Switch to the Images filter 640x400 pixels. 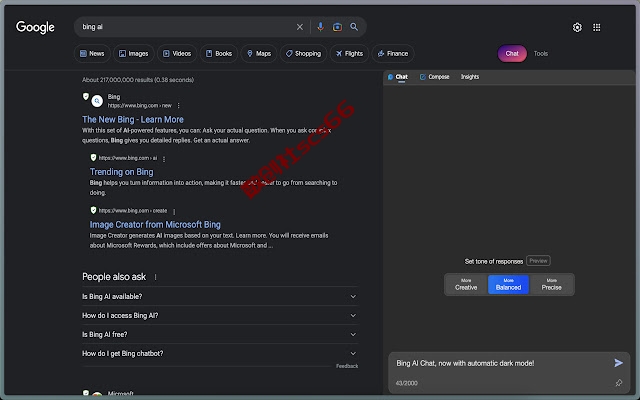133,53
